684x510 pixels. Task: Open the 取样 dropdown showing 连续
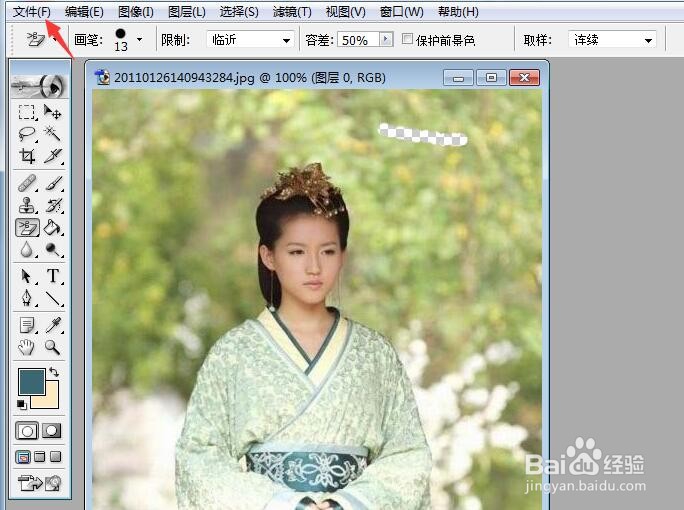click(612, 40)
